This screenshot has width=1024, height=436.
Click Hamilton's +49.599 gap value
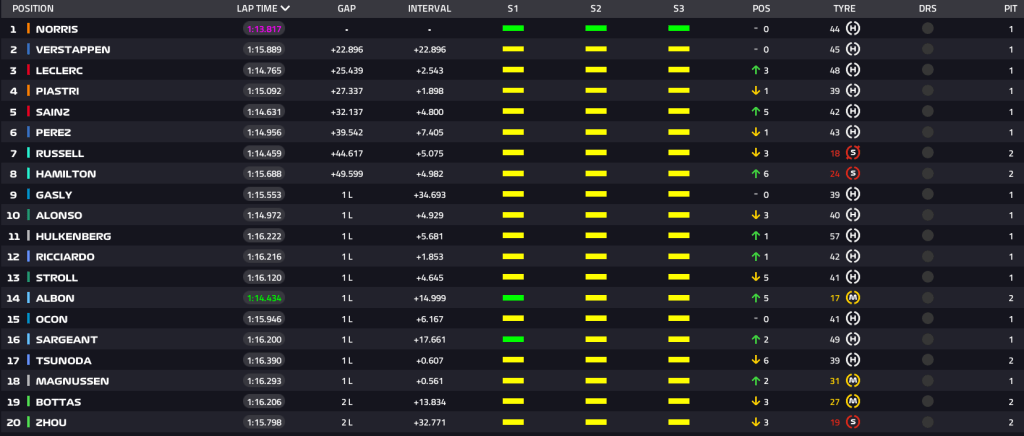[x=347, y=174]
